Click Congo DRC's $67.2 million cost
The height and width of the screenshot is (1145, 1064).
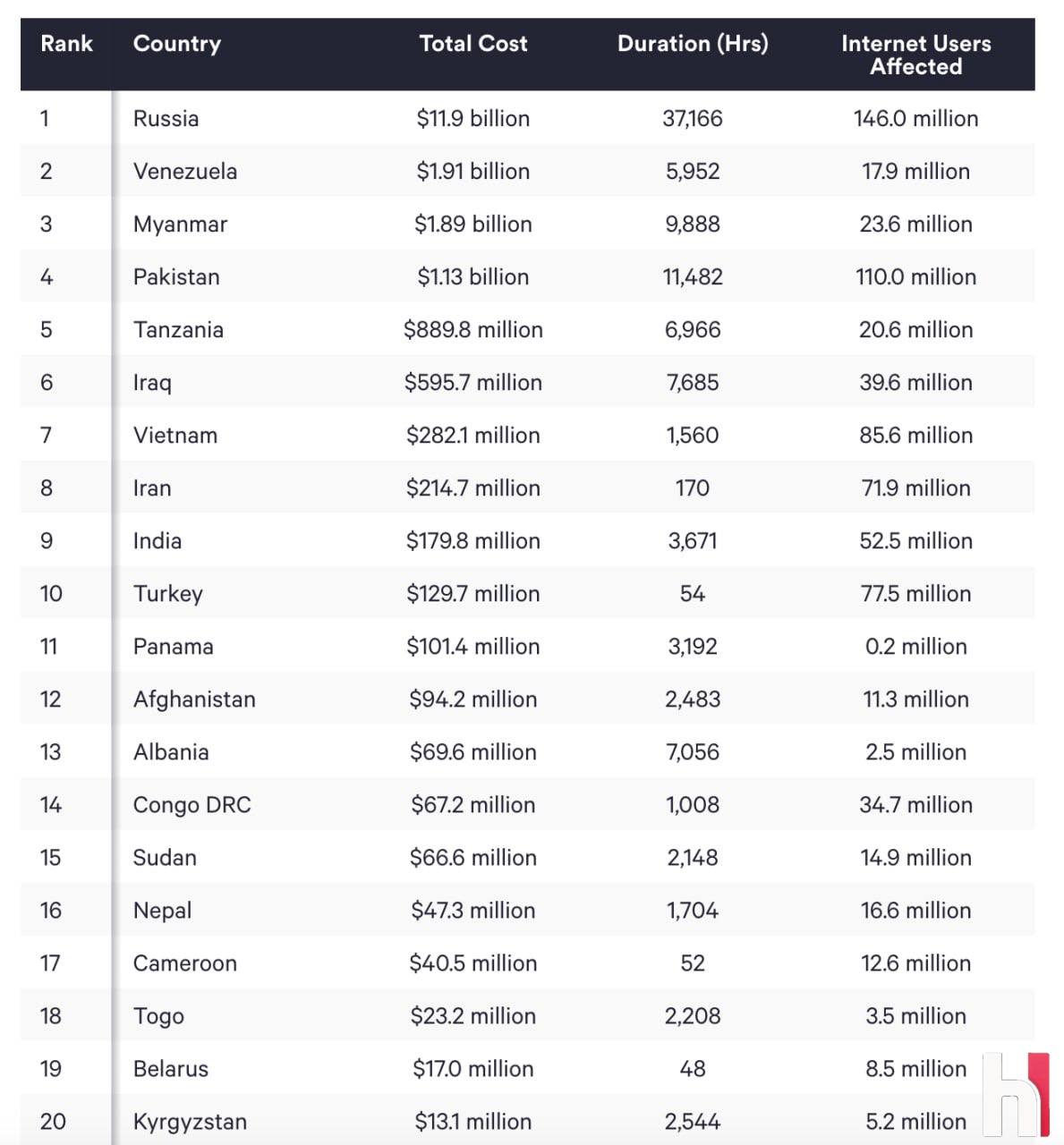tap(473, 805)
